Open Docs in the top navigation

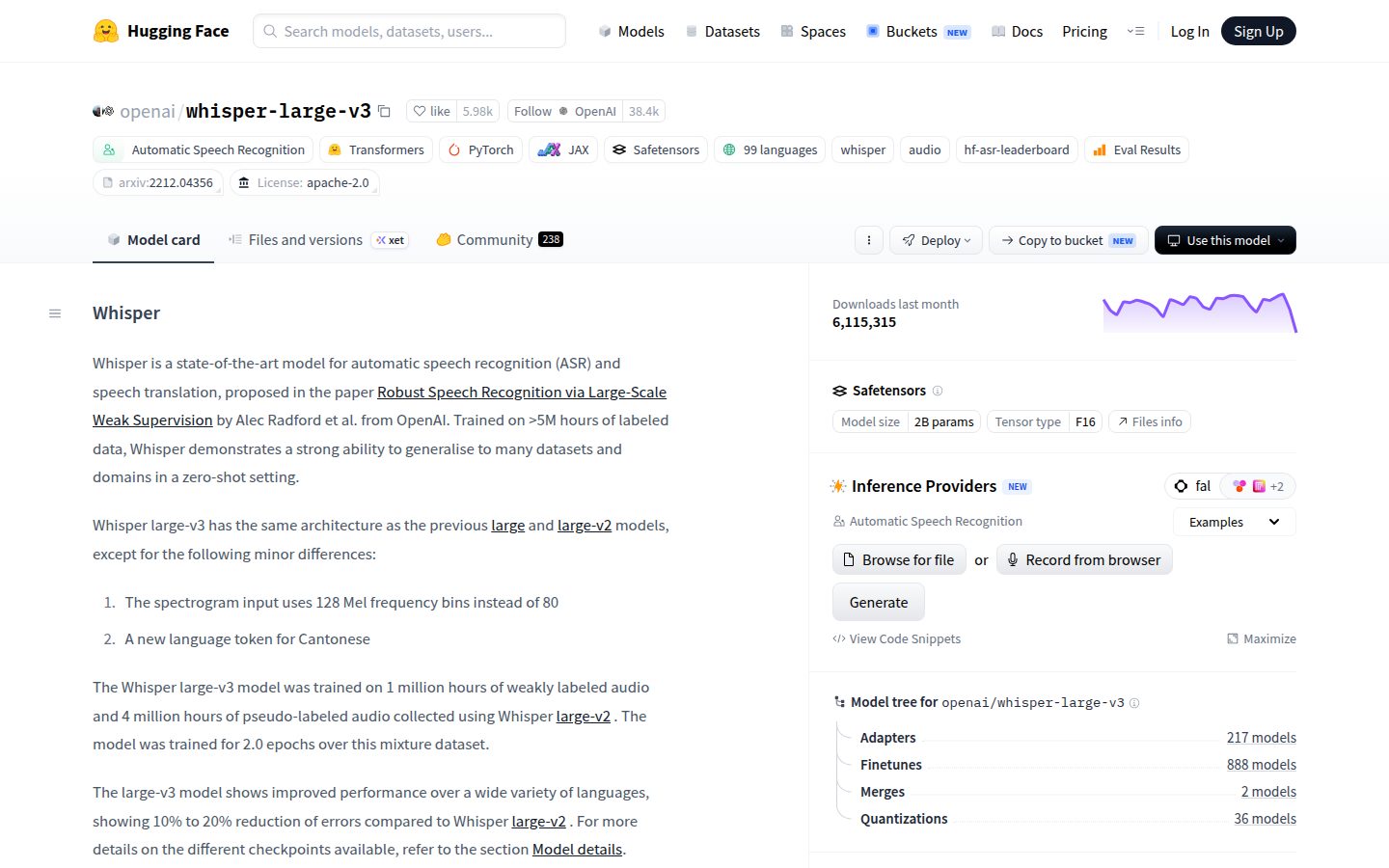(1017, 31)
